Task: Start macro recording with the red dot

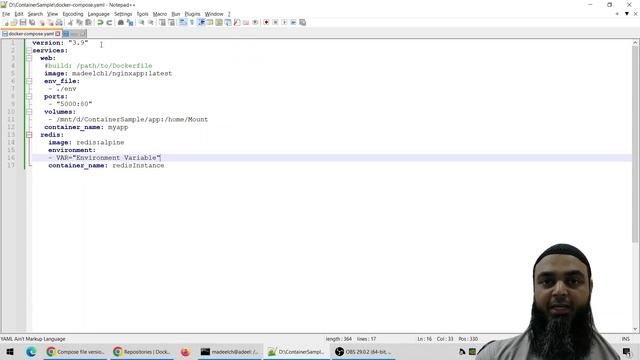Action: click(x=267, y=22)
